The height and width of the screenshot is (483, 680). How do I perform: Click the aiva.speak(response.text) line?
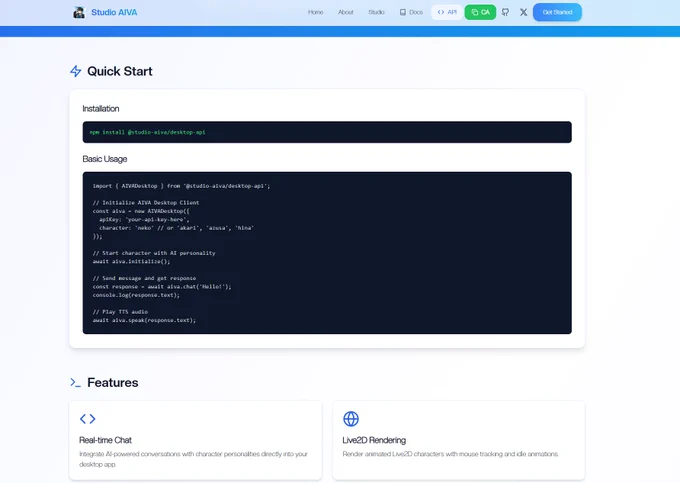tap(144, 320)
